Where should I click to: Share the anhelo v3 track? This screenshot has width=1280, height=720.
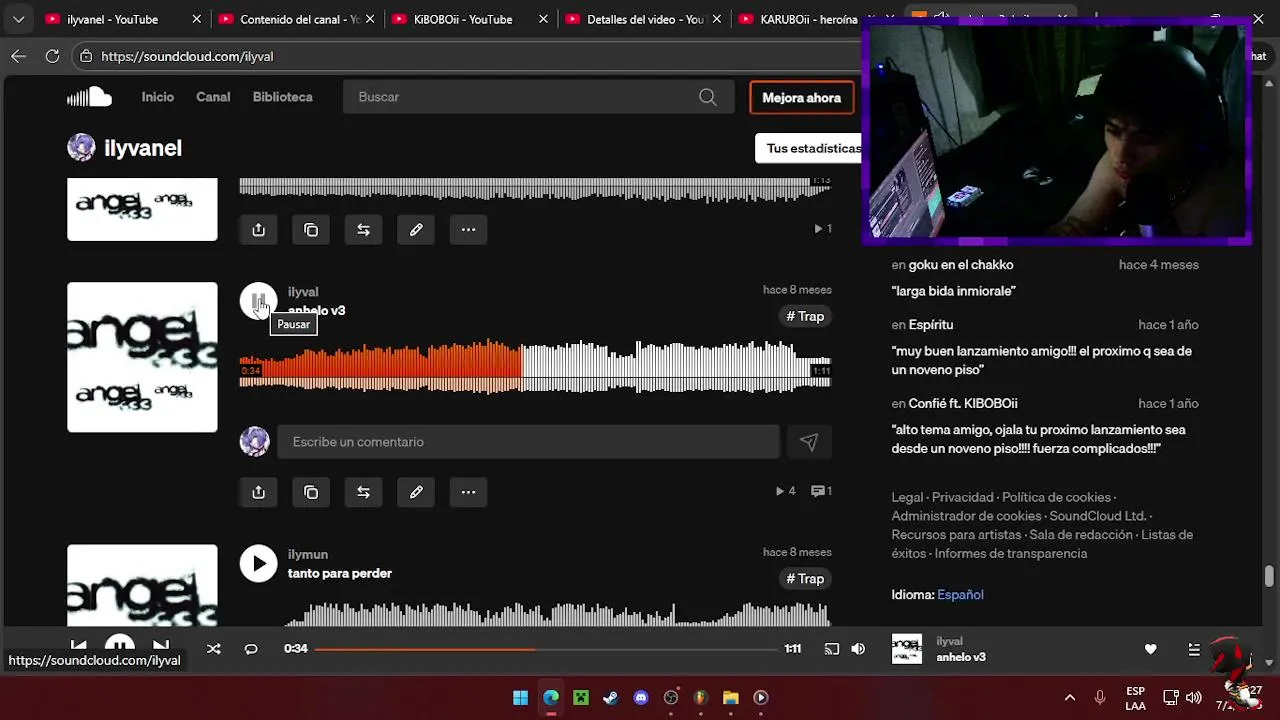[258, 492]
